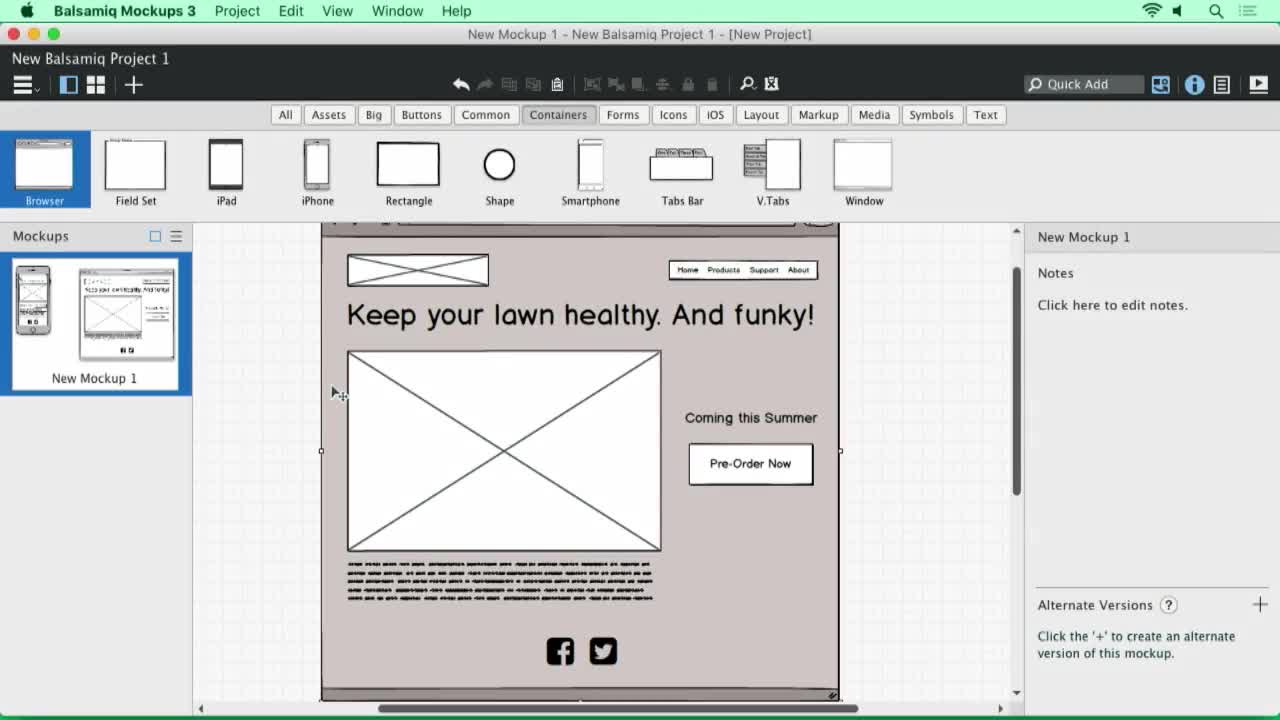The image size is (1280, 720).
Task: Toggle grid view in the Mockups panel header
Action: tap(154, 236)
